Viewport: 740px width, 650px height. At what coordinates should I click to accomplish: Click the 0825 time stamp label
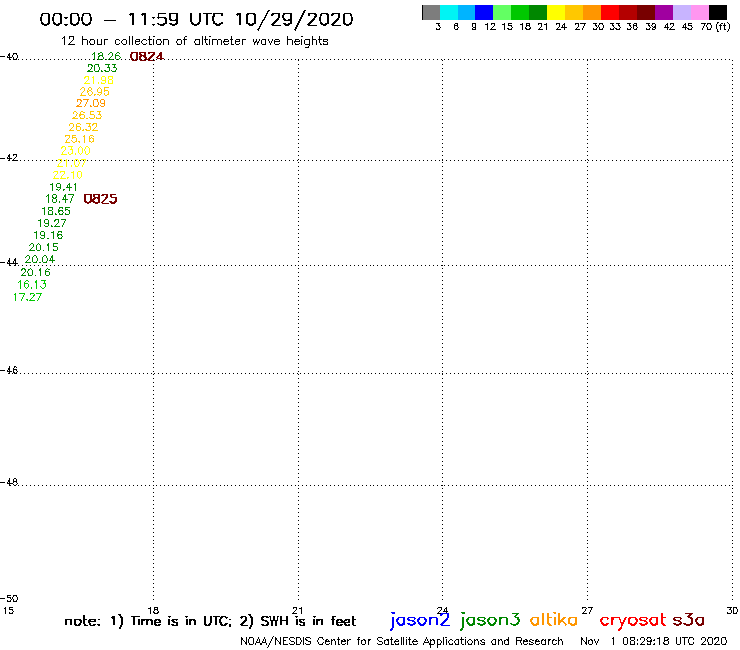coord(100,199)
